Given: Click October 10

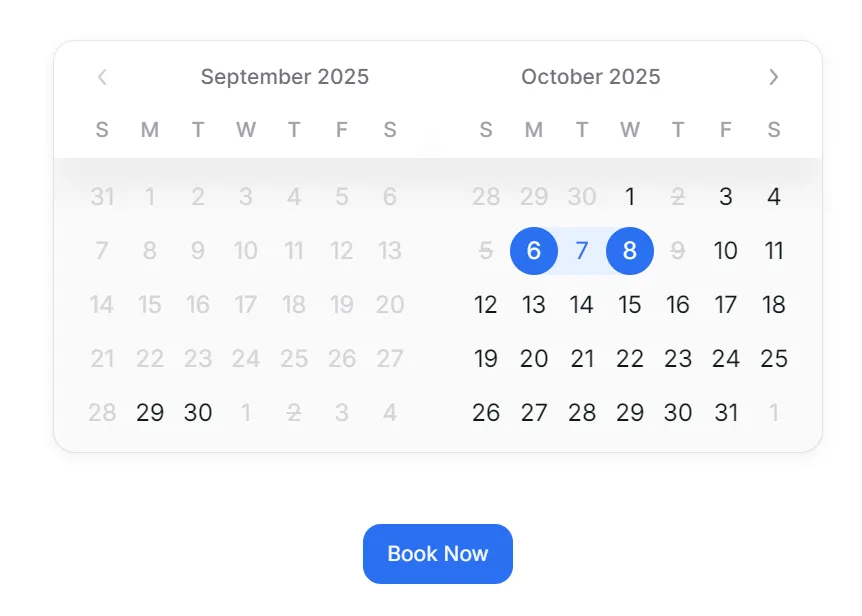Looking at the screenshot, I should point(726,251).
